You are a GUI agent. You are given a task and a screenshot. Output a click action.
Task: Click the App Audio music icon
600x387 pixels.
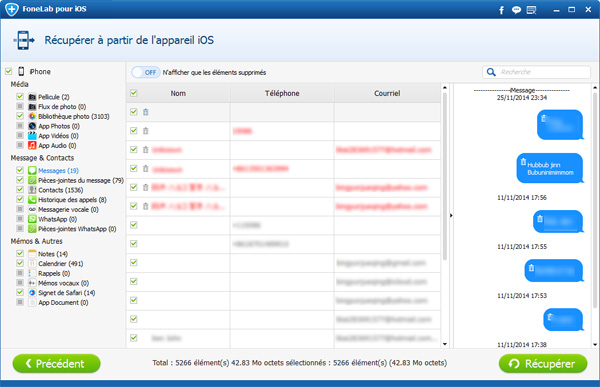pos(32,145)
